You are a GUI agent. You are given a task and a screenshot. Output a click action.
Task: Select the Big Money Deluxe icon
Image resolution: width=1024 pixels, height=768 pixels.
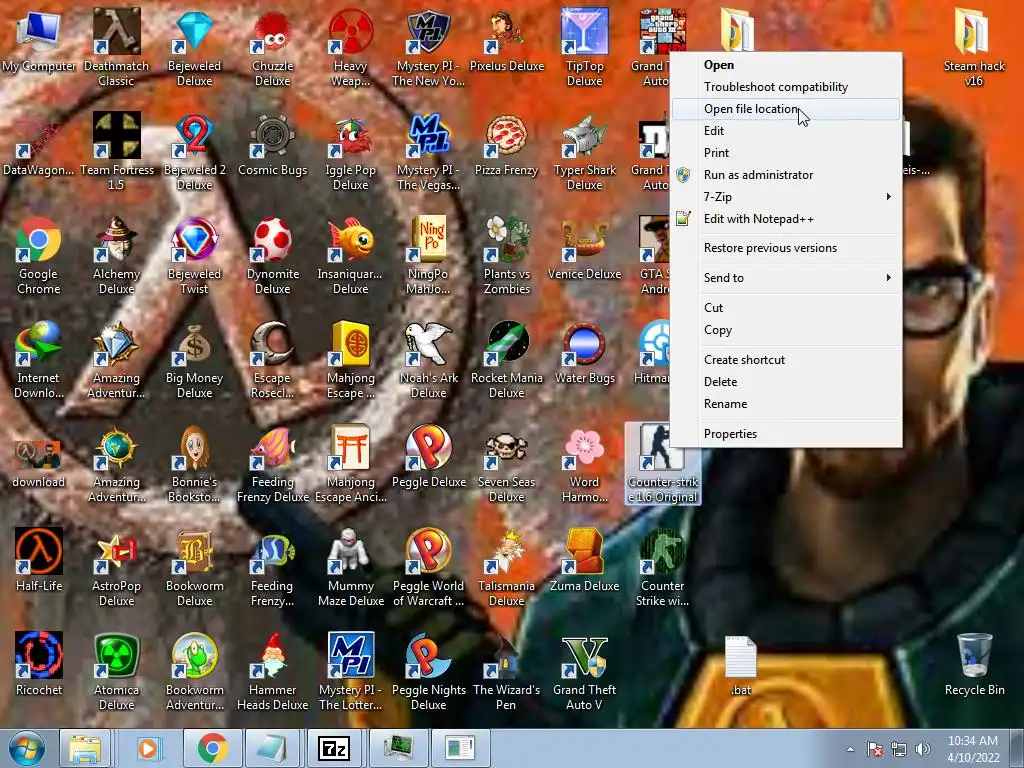[x=195, y=343]
